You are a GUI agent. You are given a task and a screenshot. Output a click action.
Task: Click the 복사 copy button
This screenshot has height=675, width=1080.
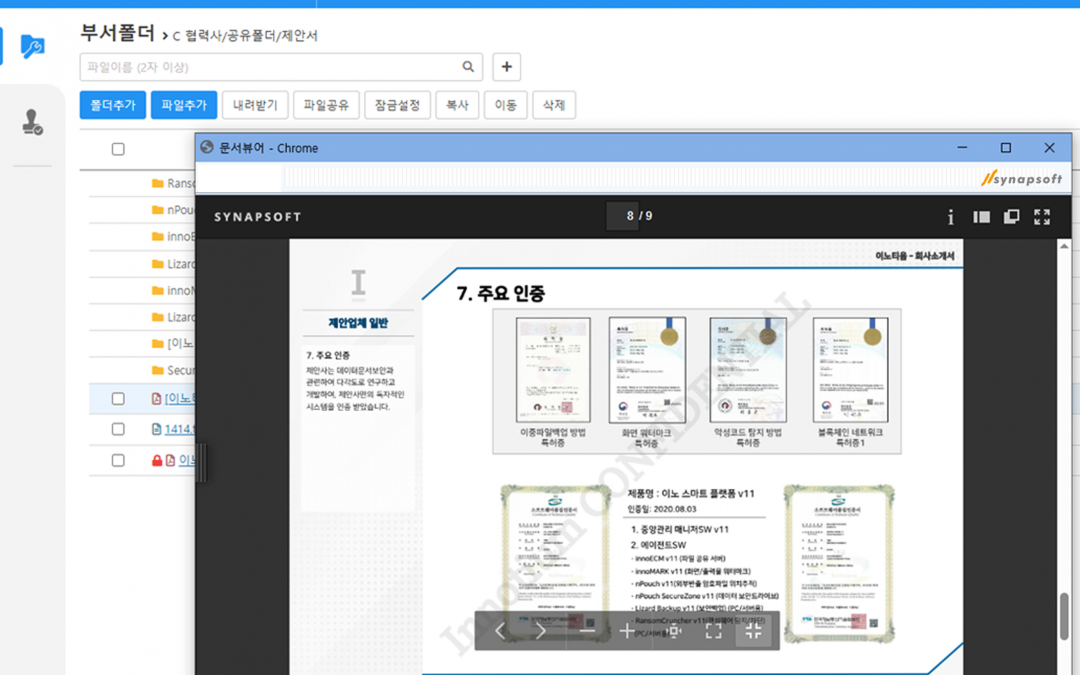(457, 105)
